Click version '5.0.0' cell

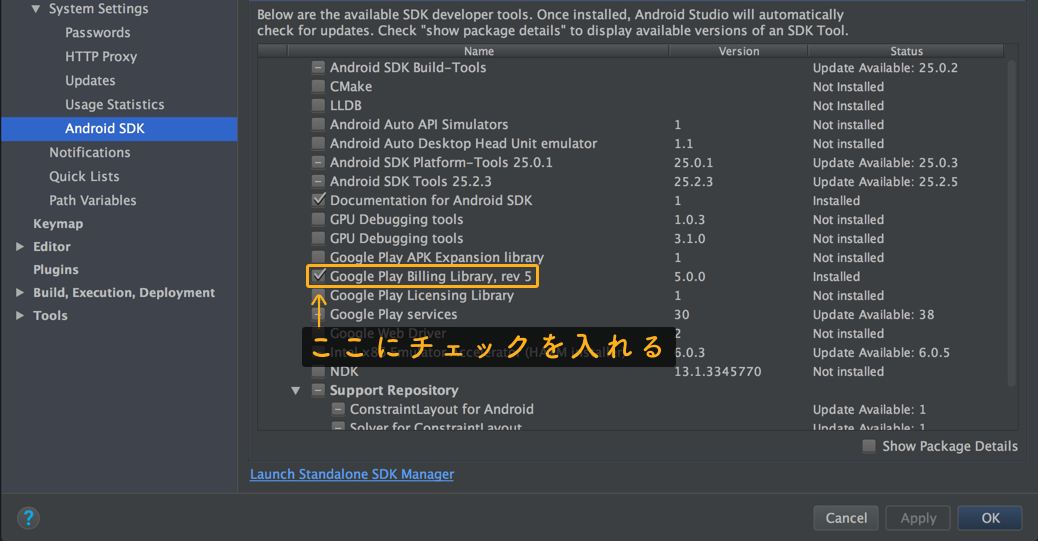(689, 276)
